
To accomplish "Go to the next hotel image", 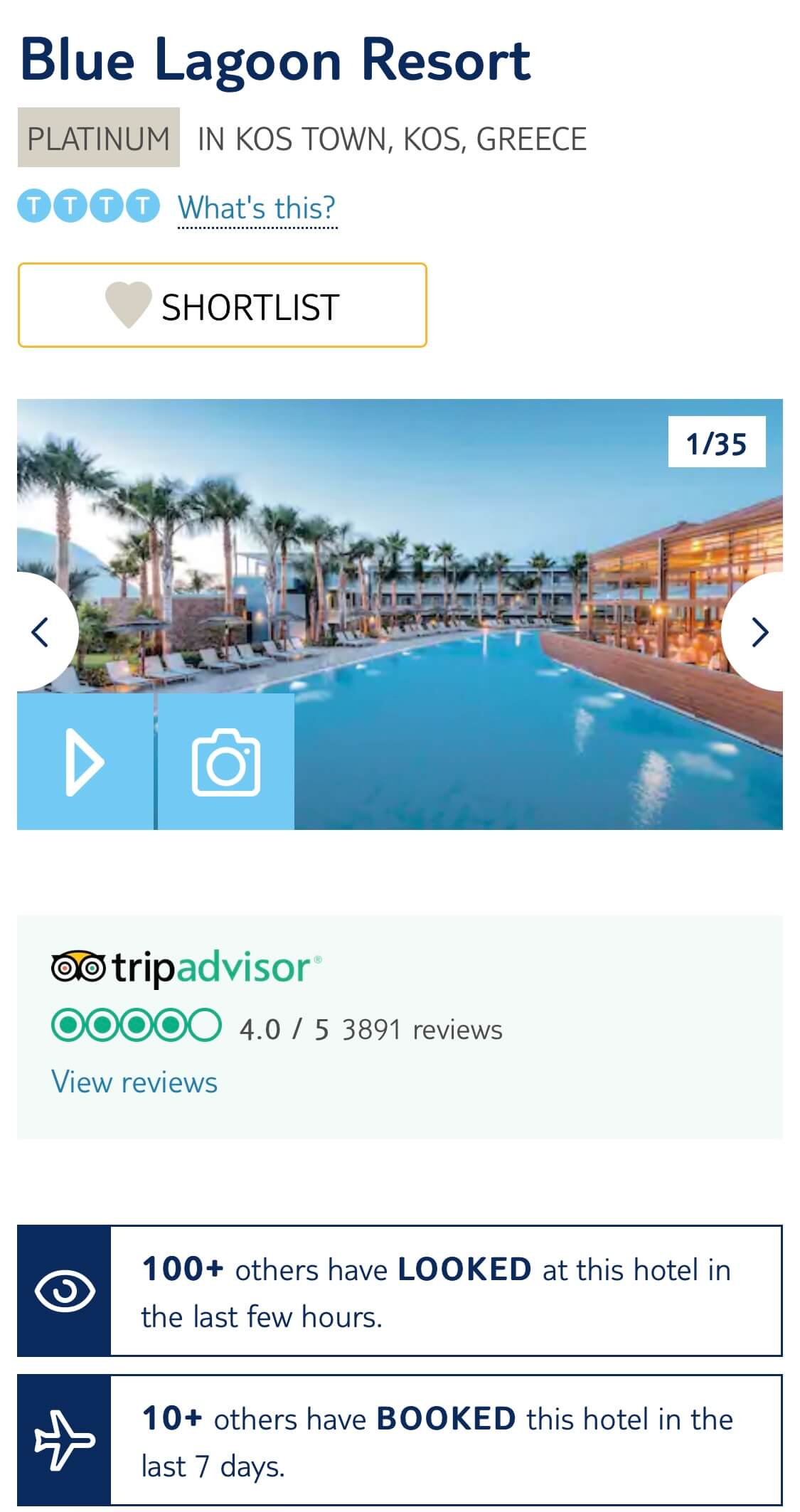I will pyautogui.click(x=758, y=632).
